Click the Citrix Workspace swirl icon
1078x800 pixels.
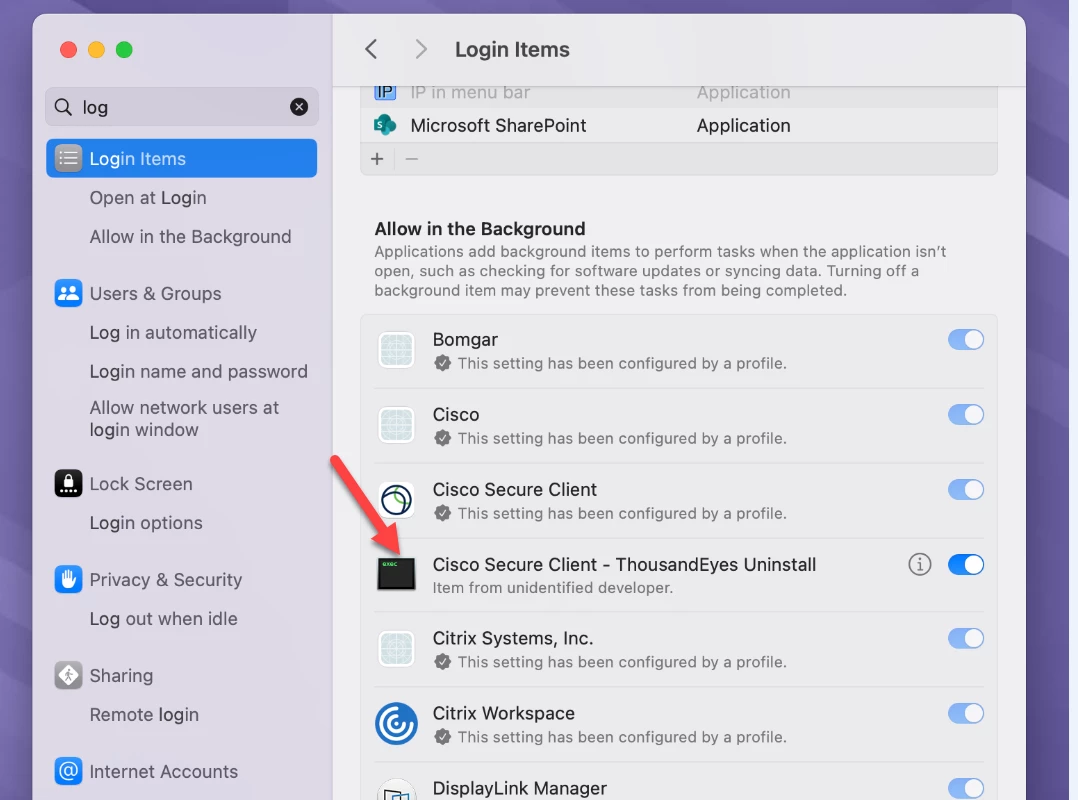396,724
